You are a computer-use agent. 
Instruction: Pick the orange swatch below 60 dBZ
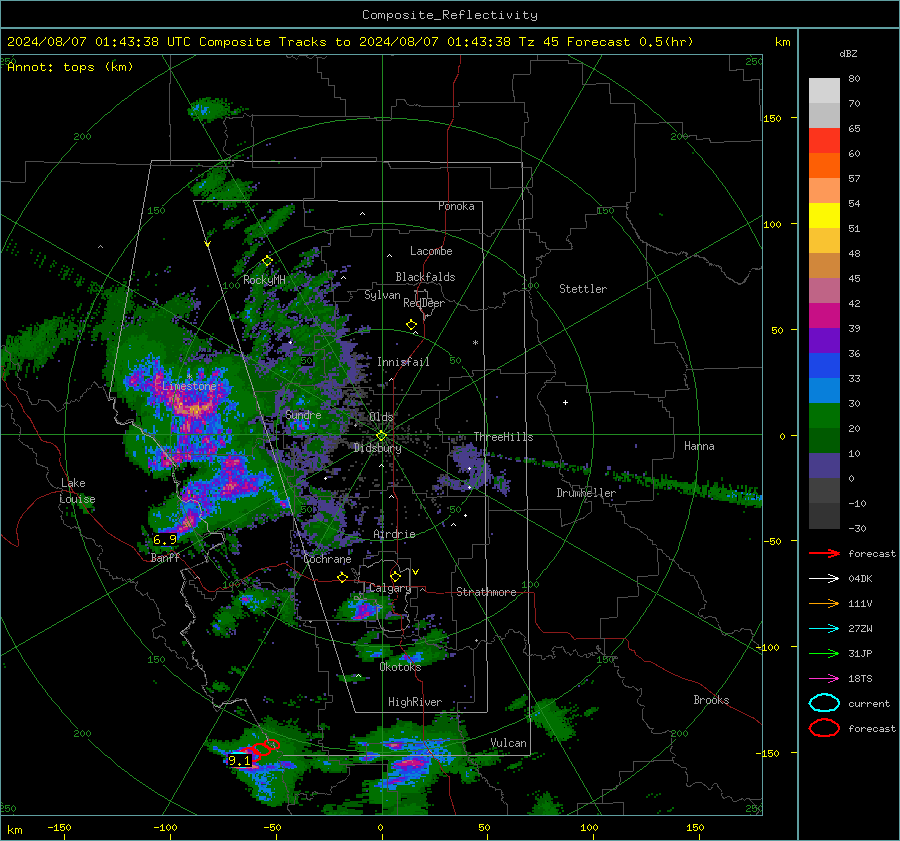824,166
